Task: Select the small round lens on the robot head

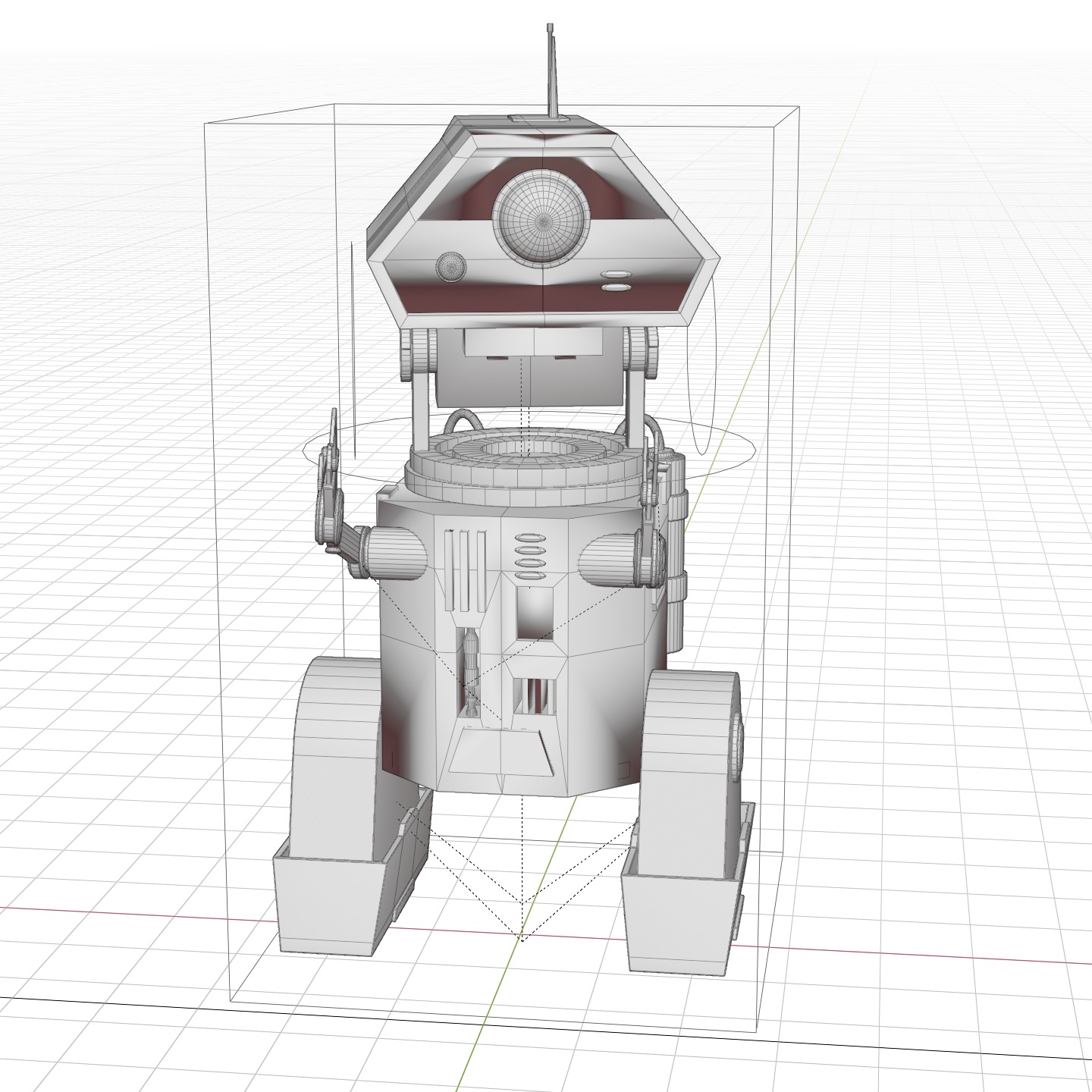Action: [452, 266]
